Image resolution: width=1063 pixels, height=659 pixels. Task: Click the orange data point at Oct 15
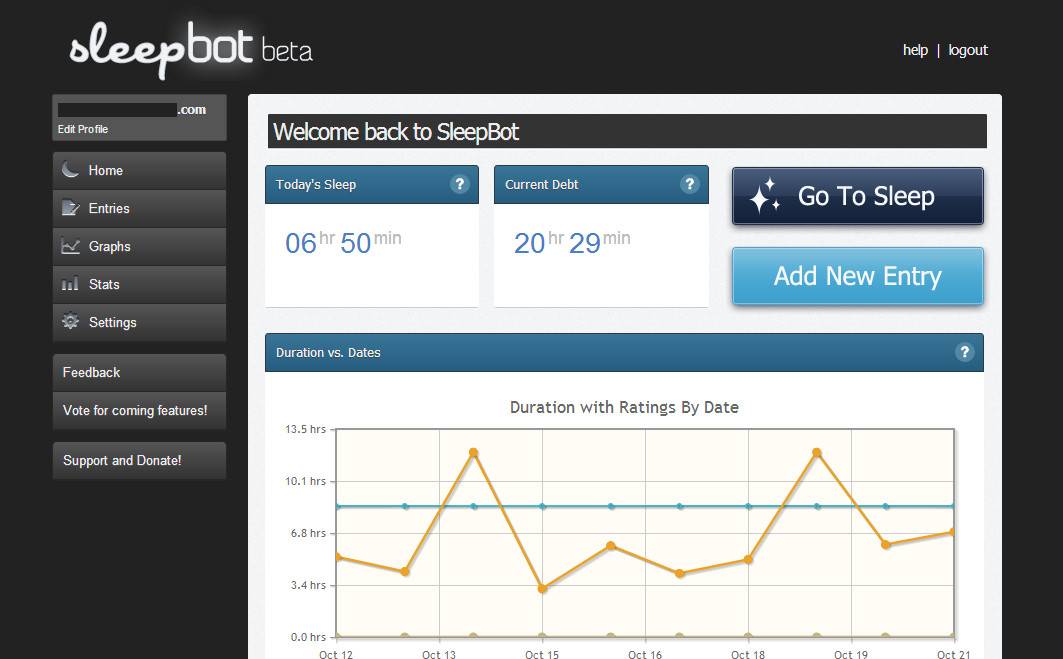[x=542, y=588]
